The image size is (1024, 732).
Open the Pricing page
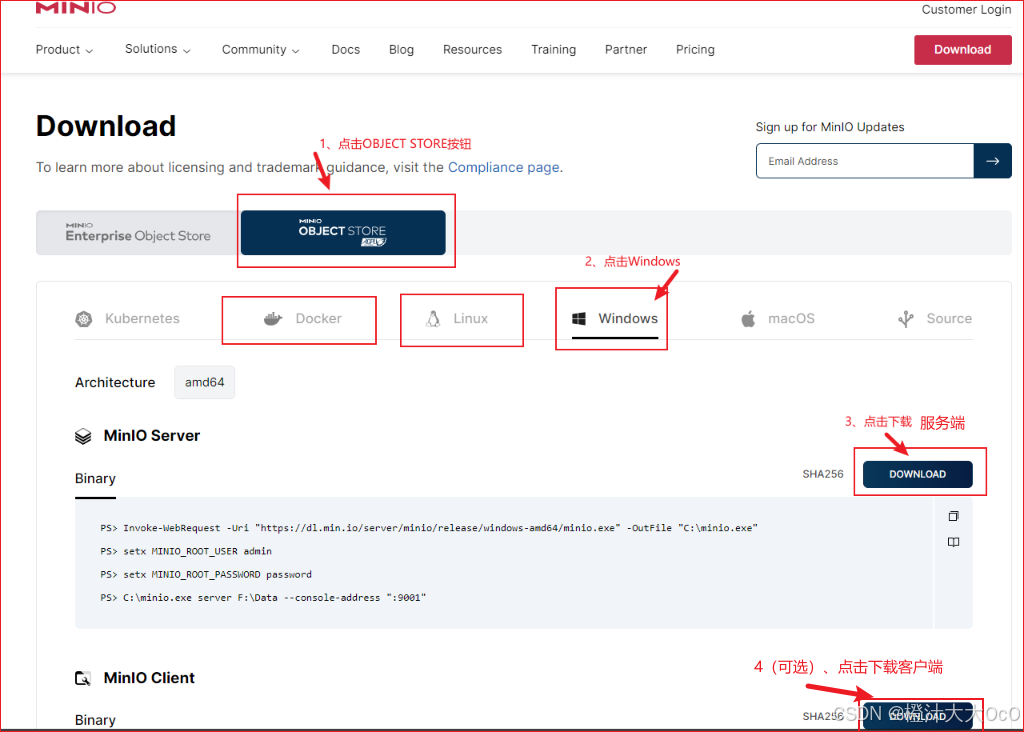[695, 50]
